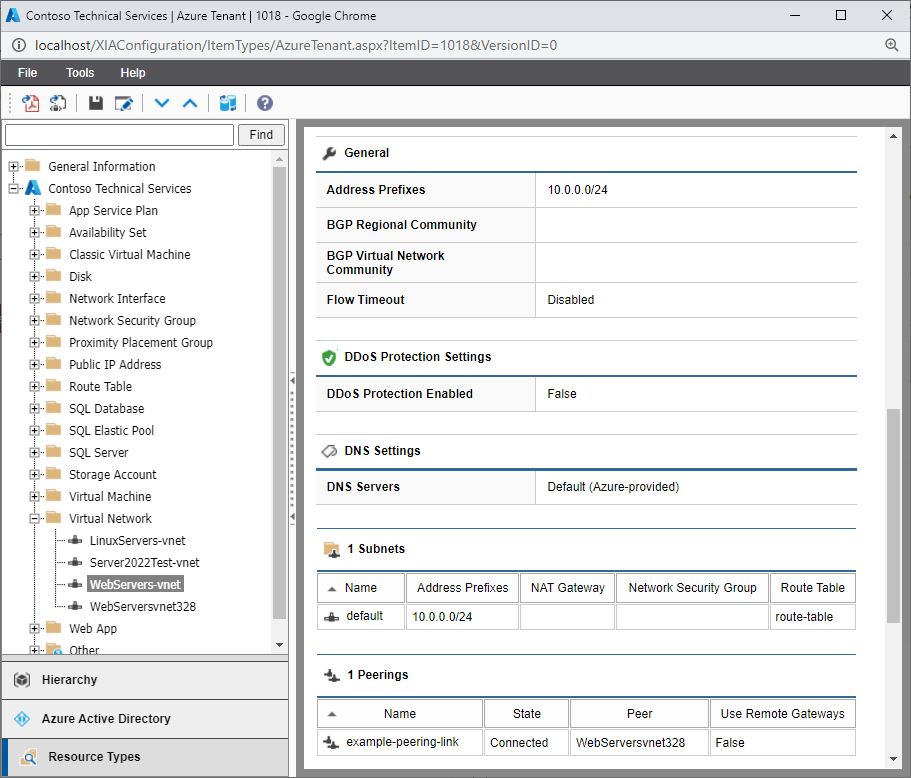
Task: Select the Classic Virtual Machine folder
Action: (130, 254)
